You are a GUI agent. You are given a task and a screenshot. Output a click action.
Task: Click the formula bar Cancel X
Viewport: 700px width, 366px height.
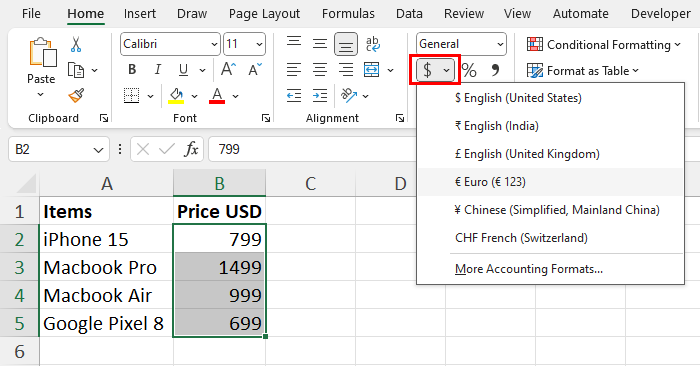pyautogui.click(x=143, y=149)
